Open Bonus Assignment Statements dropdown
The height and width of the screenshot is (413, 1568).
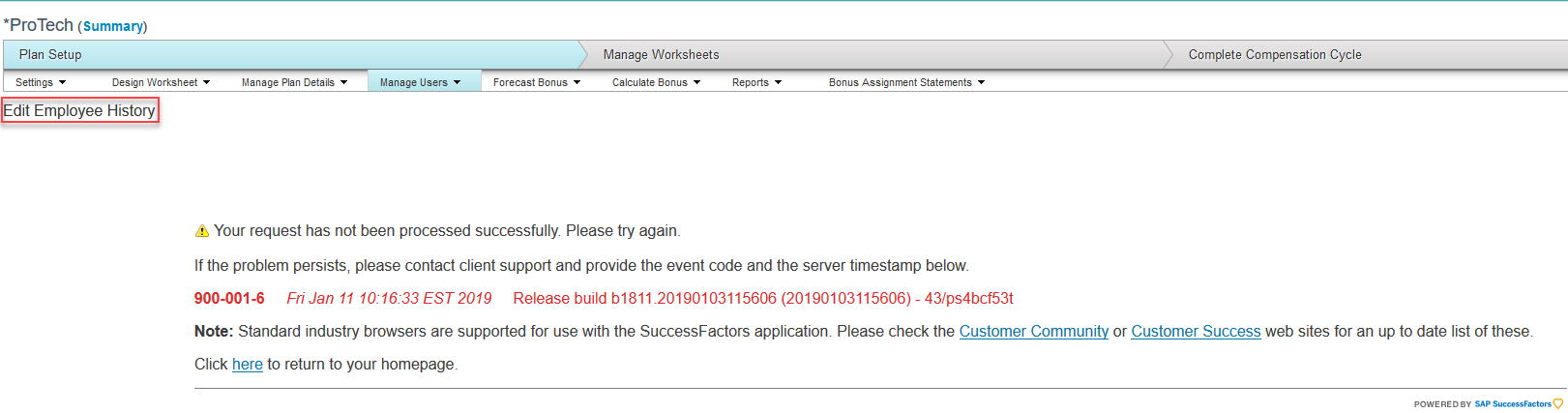pos(906,82)
